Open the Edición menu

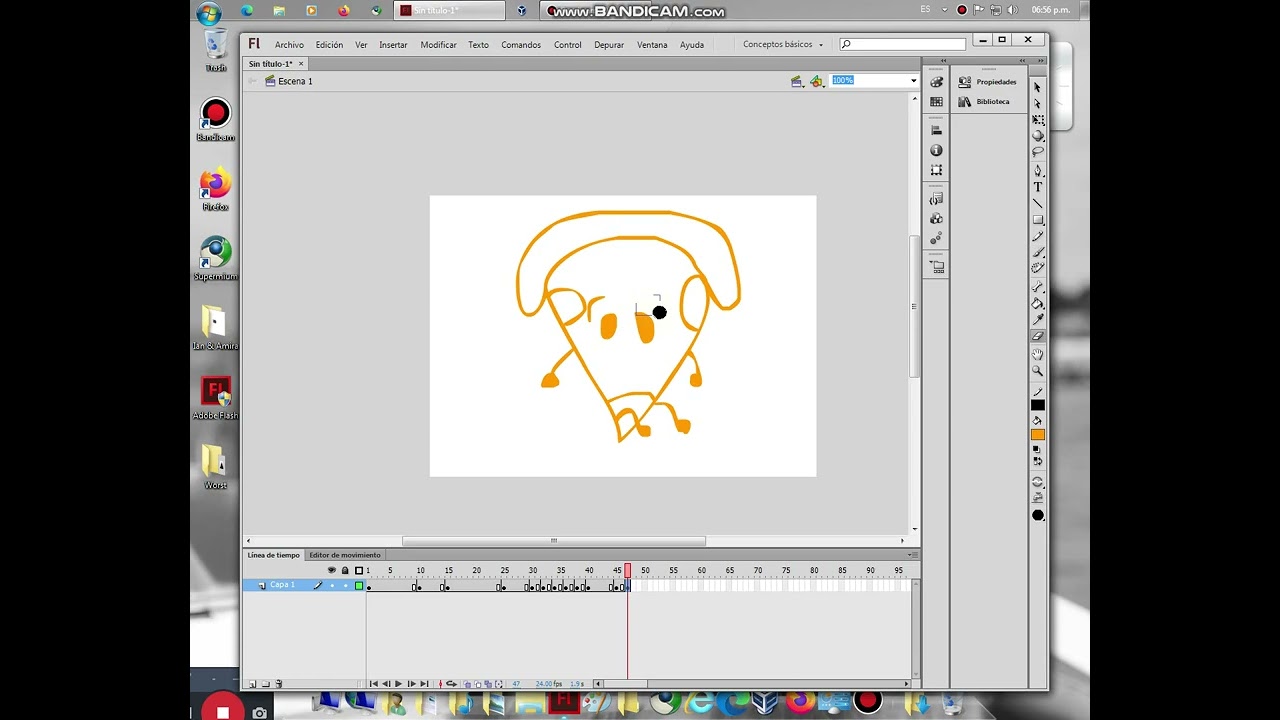click(x=329, y=45)
